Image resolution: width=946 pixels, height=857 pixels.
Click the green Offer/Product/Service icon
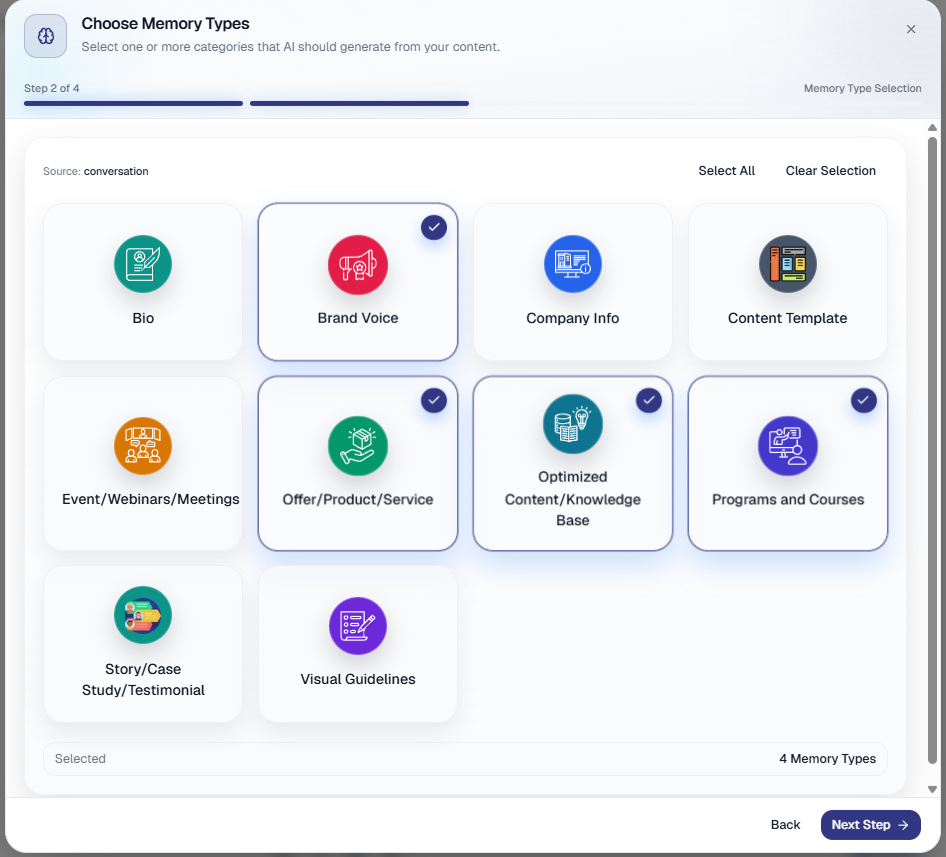tap(358, 446)
